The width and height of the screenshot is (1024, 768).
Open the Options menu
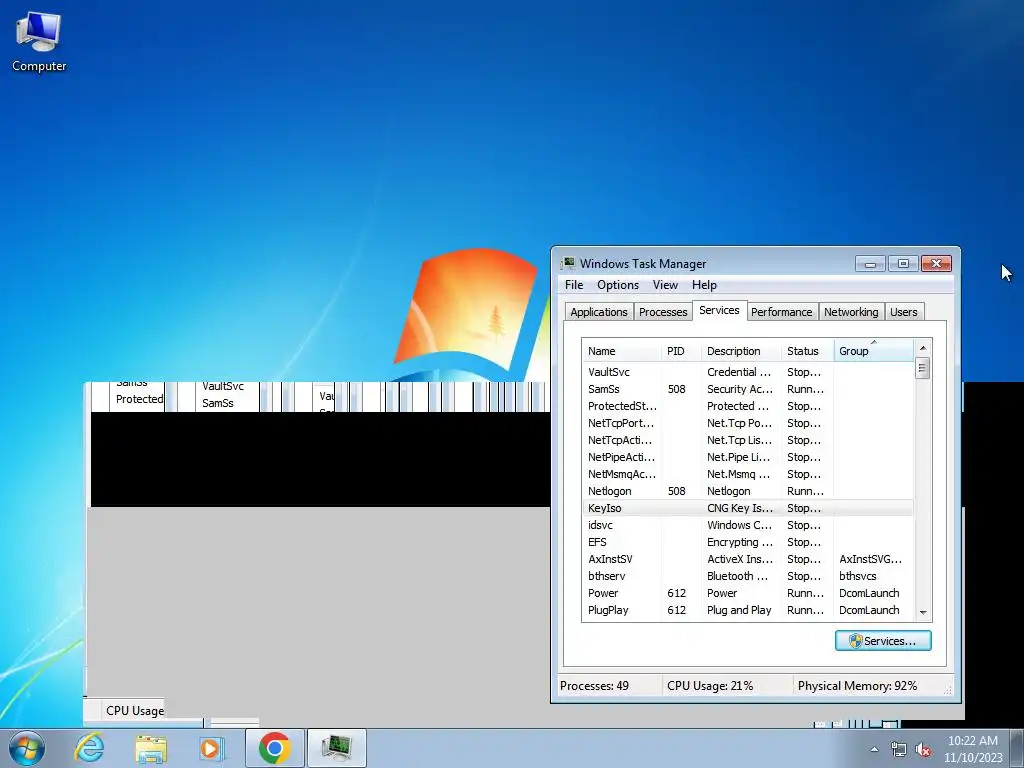pos(618,285)
